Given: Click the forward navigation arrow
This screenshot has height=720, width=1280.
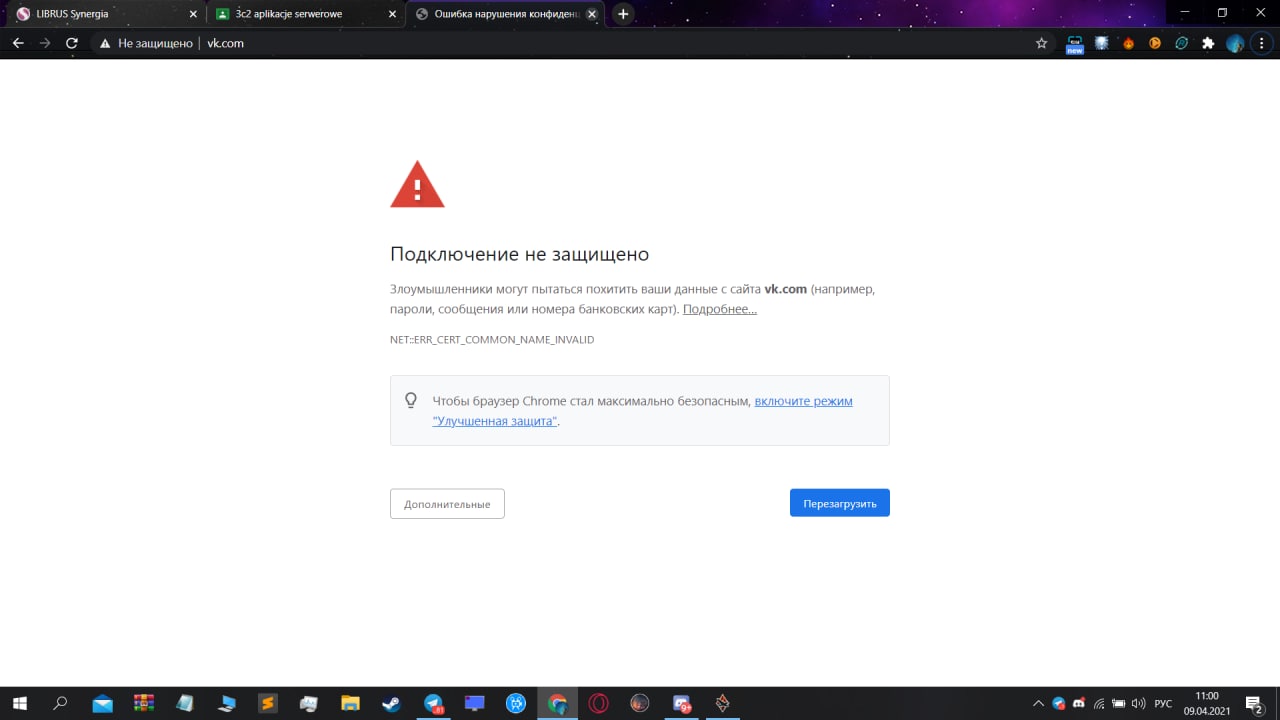Looking at the screenshot, I should 45,43.
